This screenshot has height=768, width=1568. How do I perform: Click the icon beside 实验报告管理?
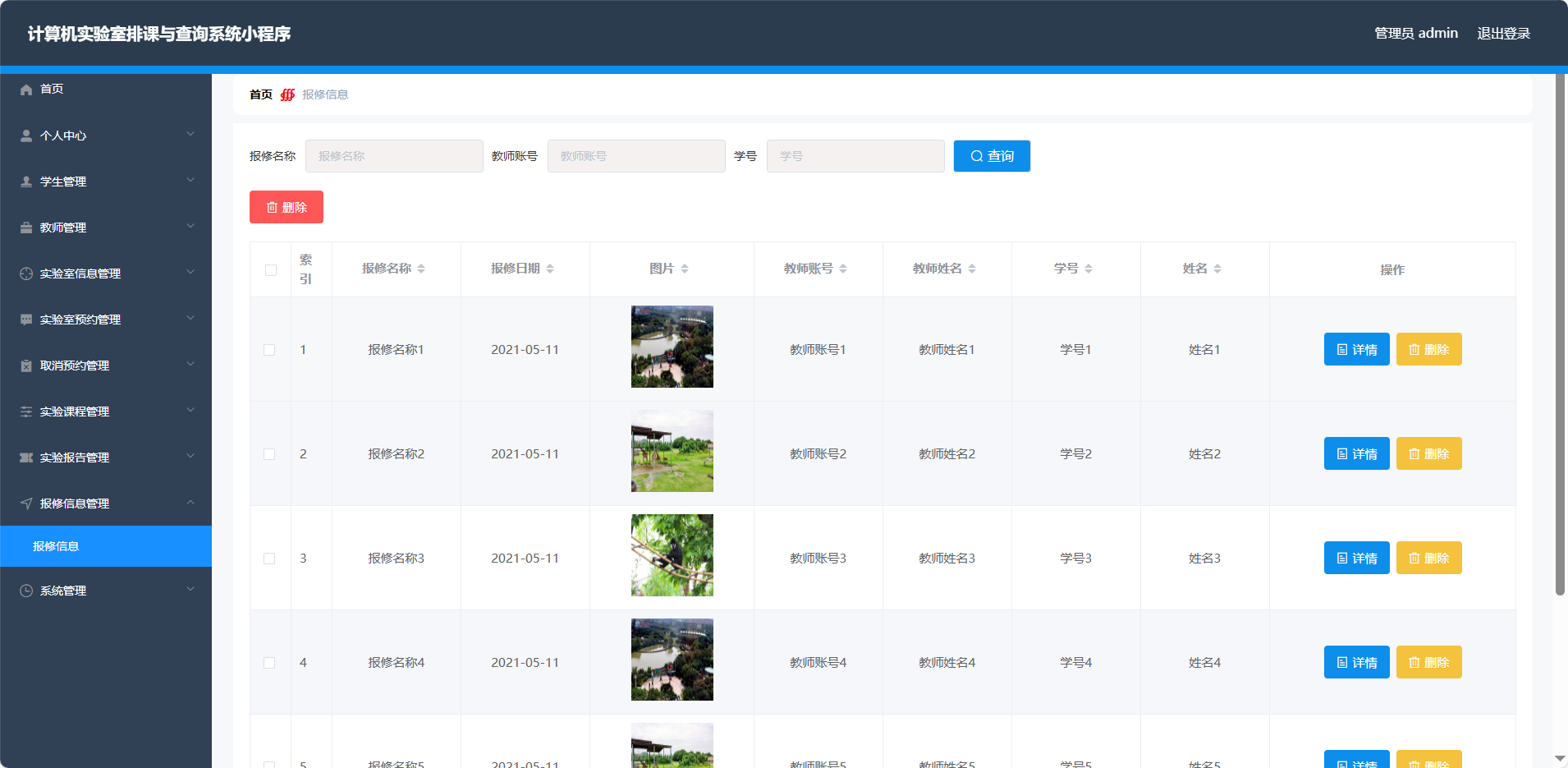point(26,458)
